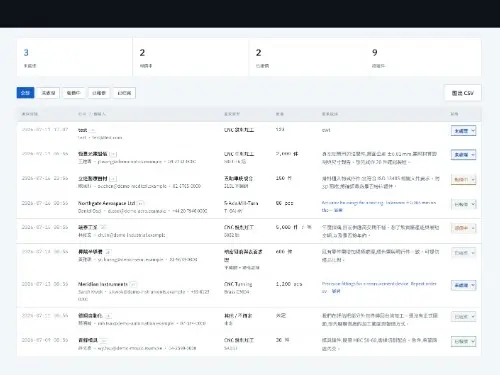500x375 pixels.
Task: Click the CSV export button
Action: click(x=463, y=93)
